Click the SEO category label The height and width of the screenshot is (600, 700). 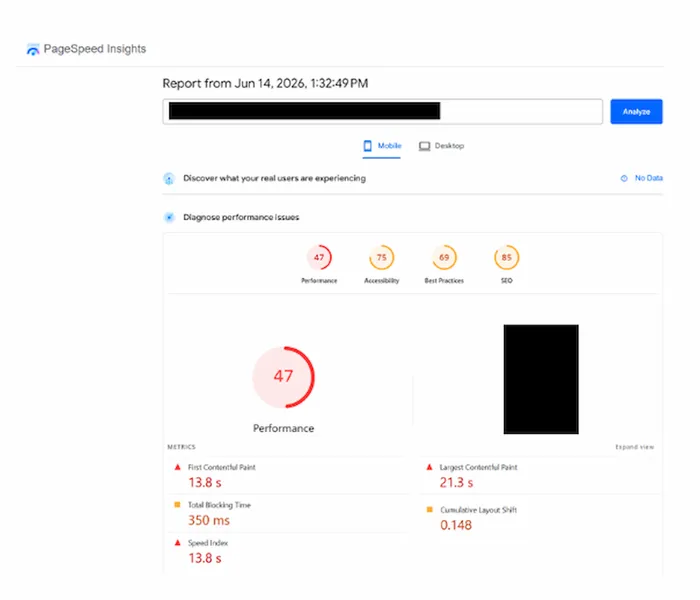(x=506, y=281)
